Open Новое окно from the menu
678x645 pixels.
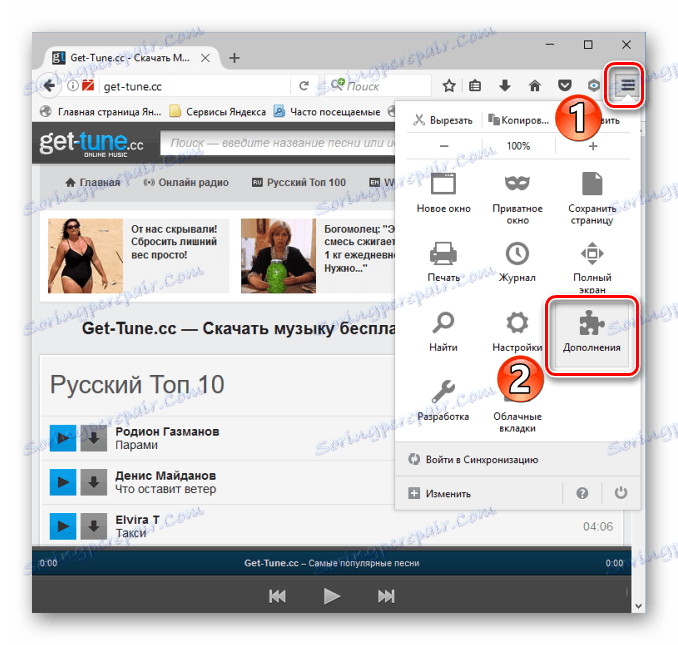(443, 193)
